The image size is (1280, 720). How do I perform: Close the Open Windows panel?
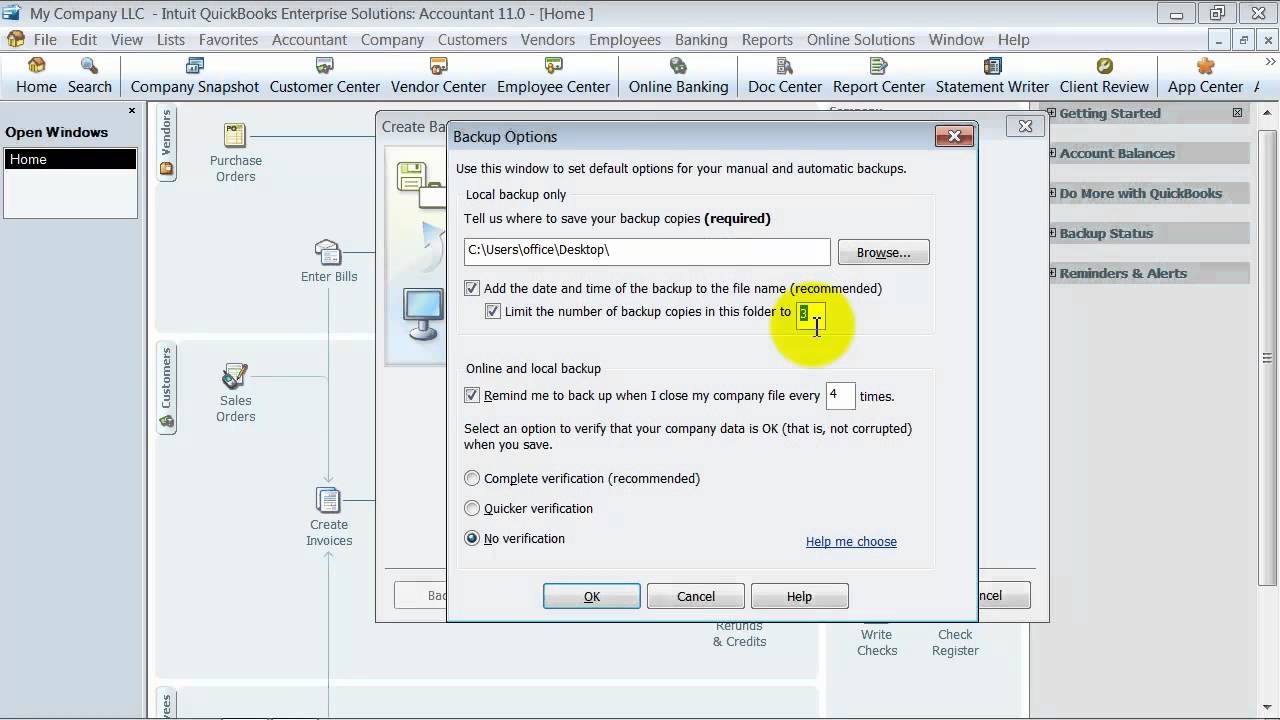132,111
